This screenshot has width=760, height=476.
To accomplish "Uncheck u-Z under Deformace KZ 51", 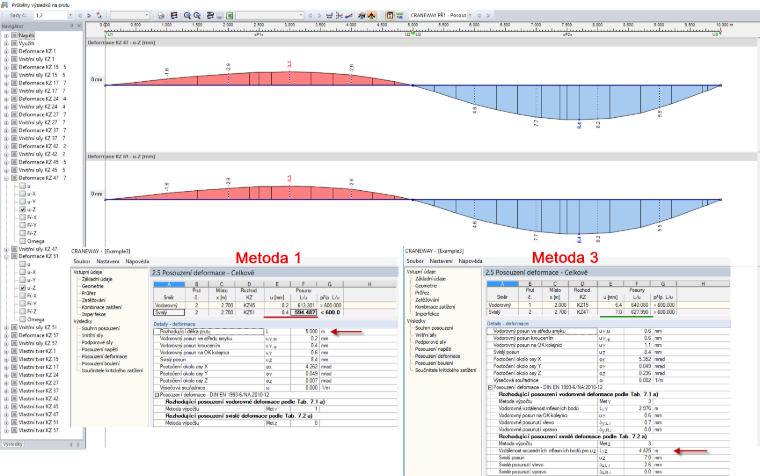I will click(22, 287).
